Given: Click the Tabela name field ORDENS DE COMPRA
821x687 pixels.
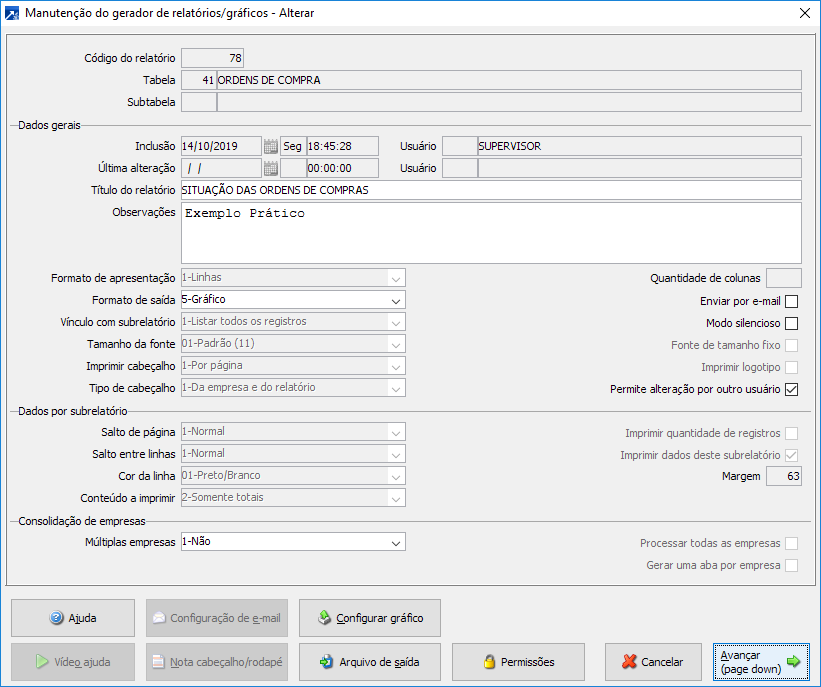Looking at the screenshot, I should 508,80.
